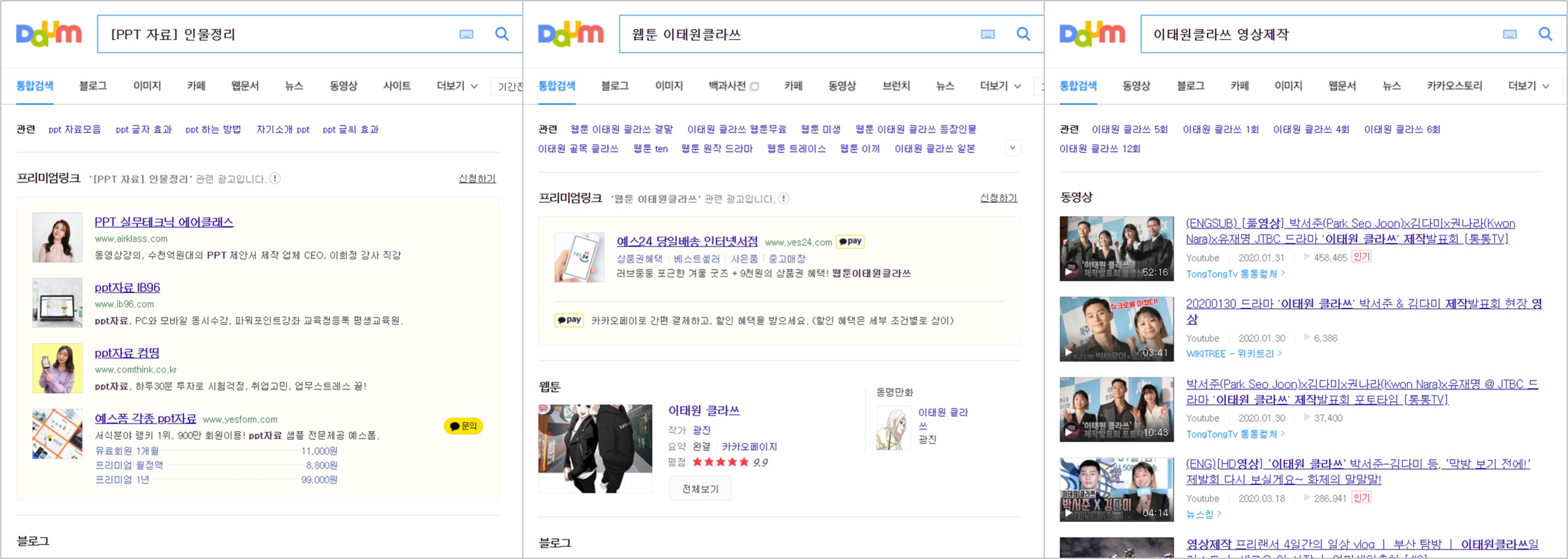Open virtual keyboard in right search box

(1509, 34)
